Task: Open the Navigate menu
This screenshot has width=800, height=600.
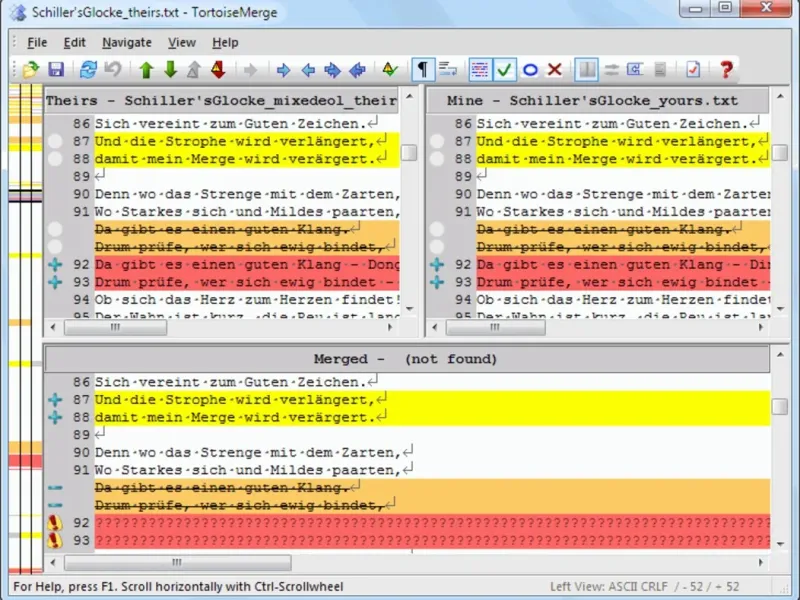Action: click(127, 42)
